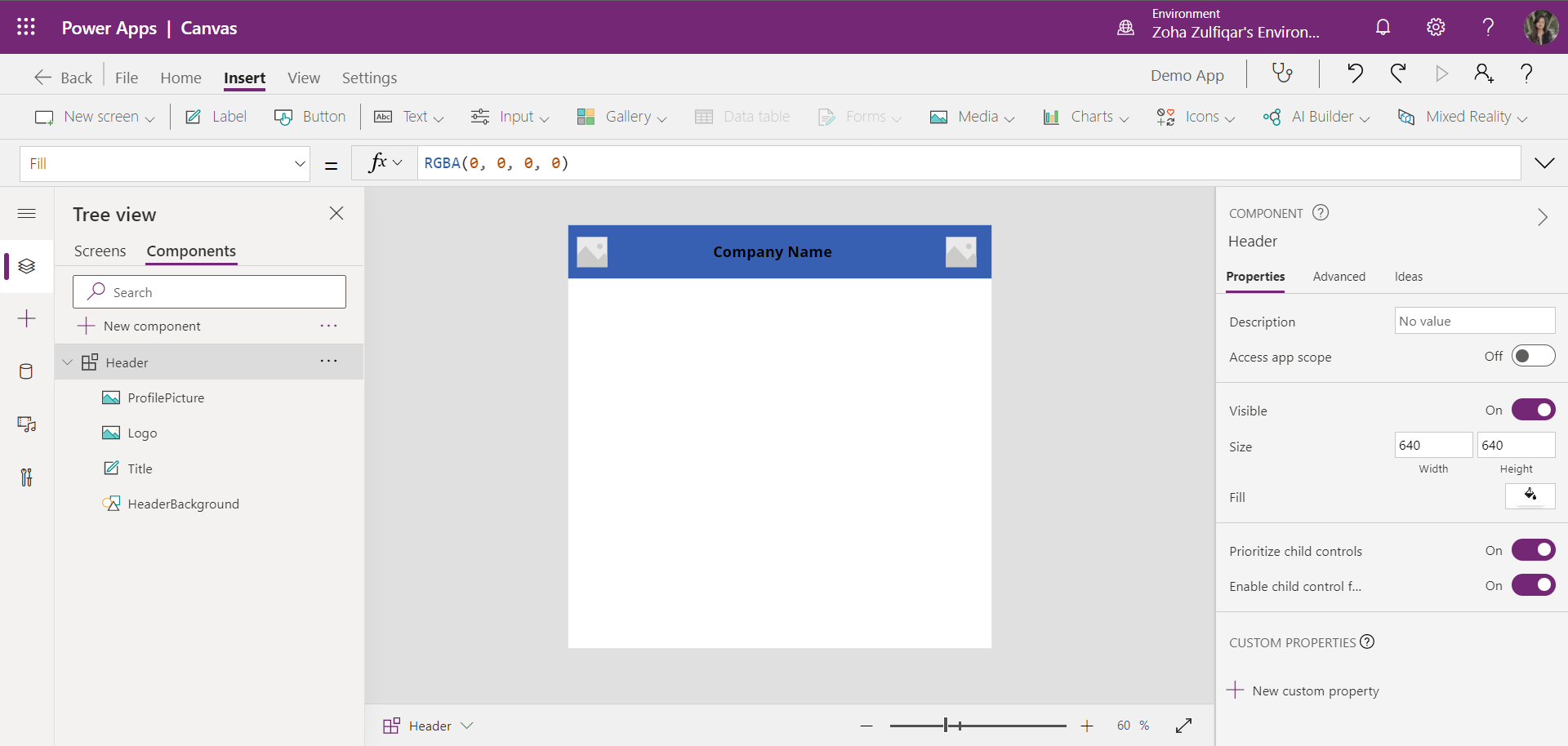Preview the app with the play icon
Image resolution: width=1568 pixels, height=746 pixels.
(1441, 73)
